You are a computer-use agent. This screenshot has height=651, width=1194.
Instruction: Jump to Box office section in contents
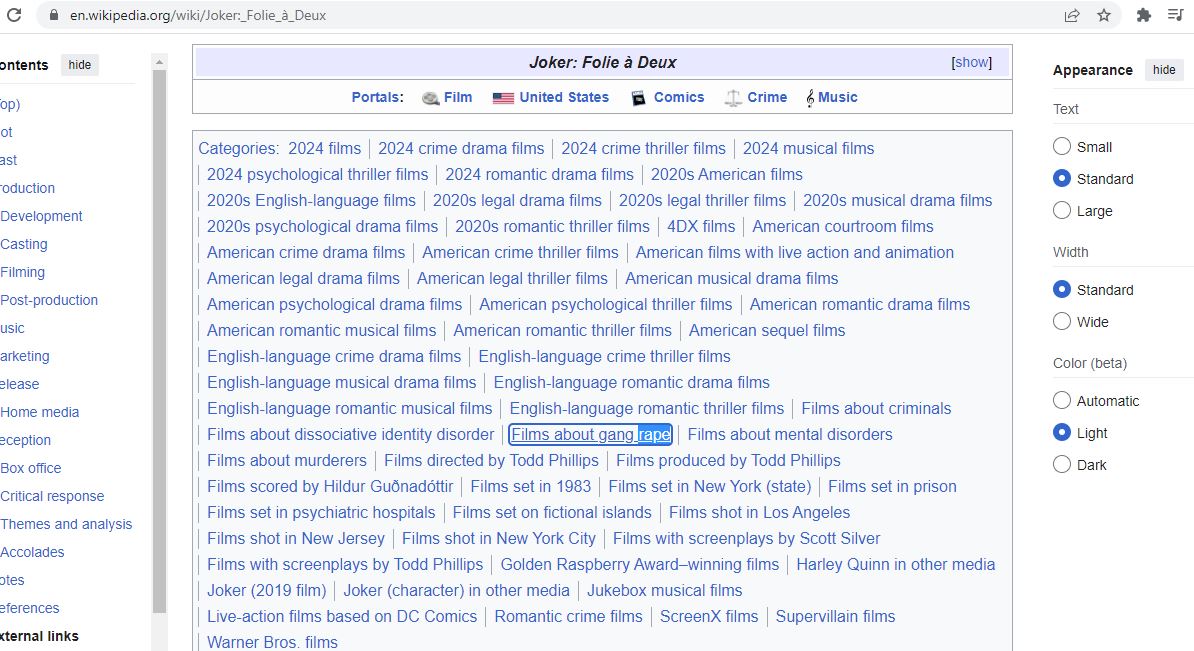pyautogui.click(x=31, y=468)
